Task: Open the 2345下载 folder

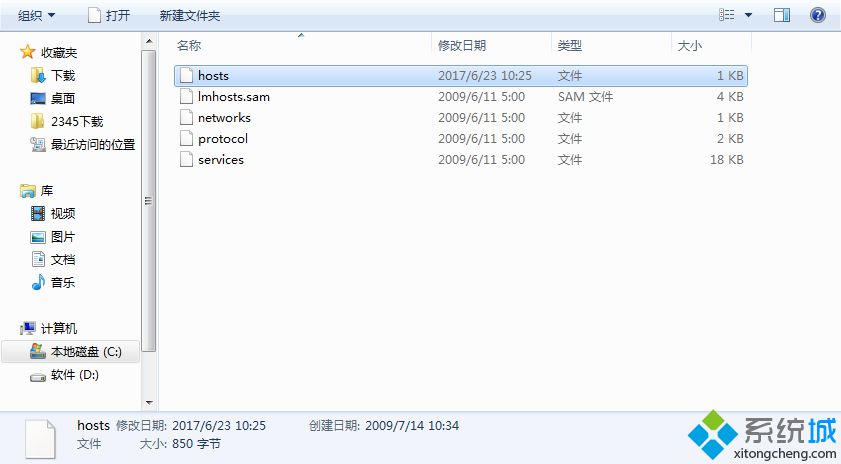Action: pos(77,121)
